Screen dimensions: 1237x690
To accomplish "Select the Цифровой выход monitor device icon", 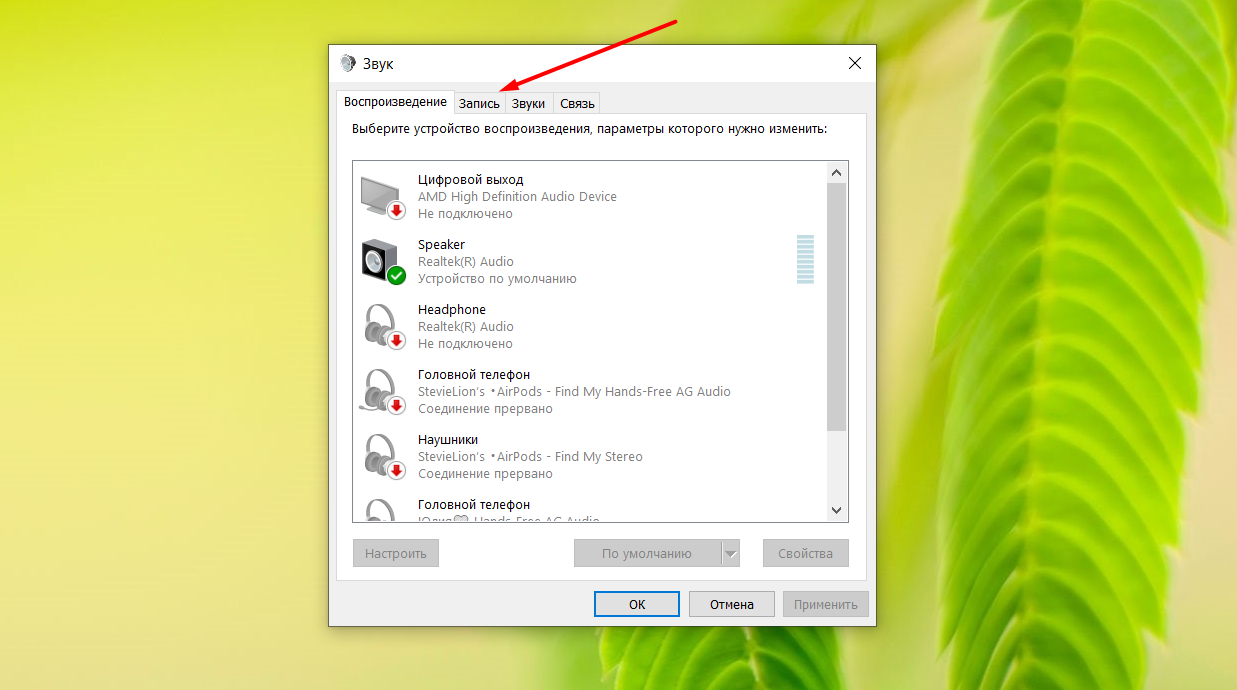I will (x=382, y=197).
